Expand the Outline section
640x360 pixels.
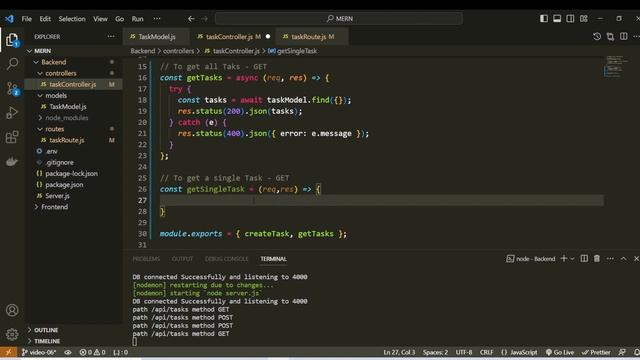46,330
